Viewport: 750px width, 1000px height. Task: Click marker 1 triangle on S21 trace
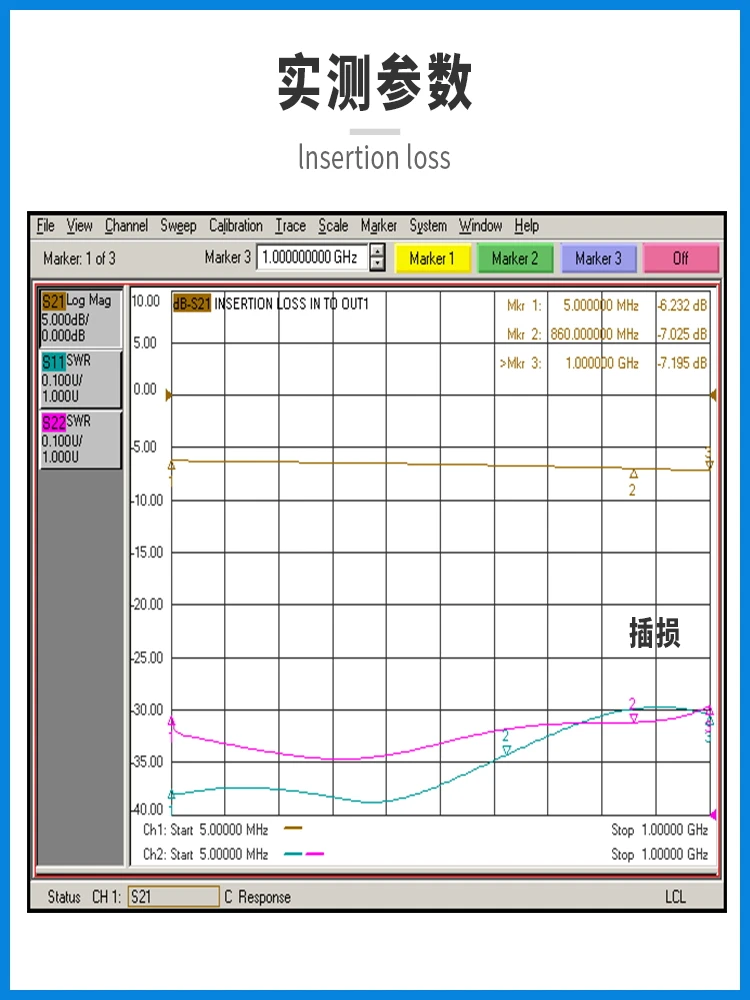pyautogui.click(x=171, y=466)
